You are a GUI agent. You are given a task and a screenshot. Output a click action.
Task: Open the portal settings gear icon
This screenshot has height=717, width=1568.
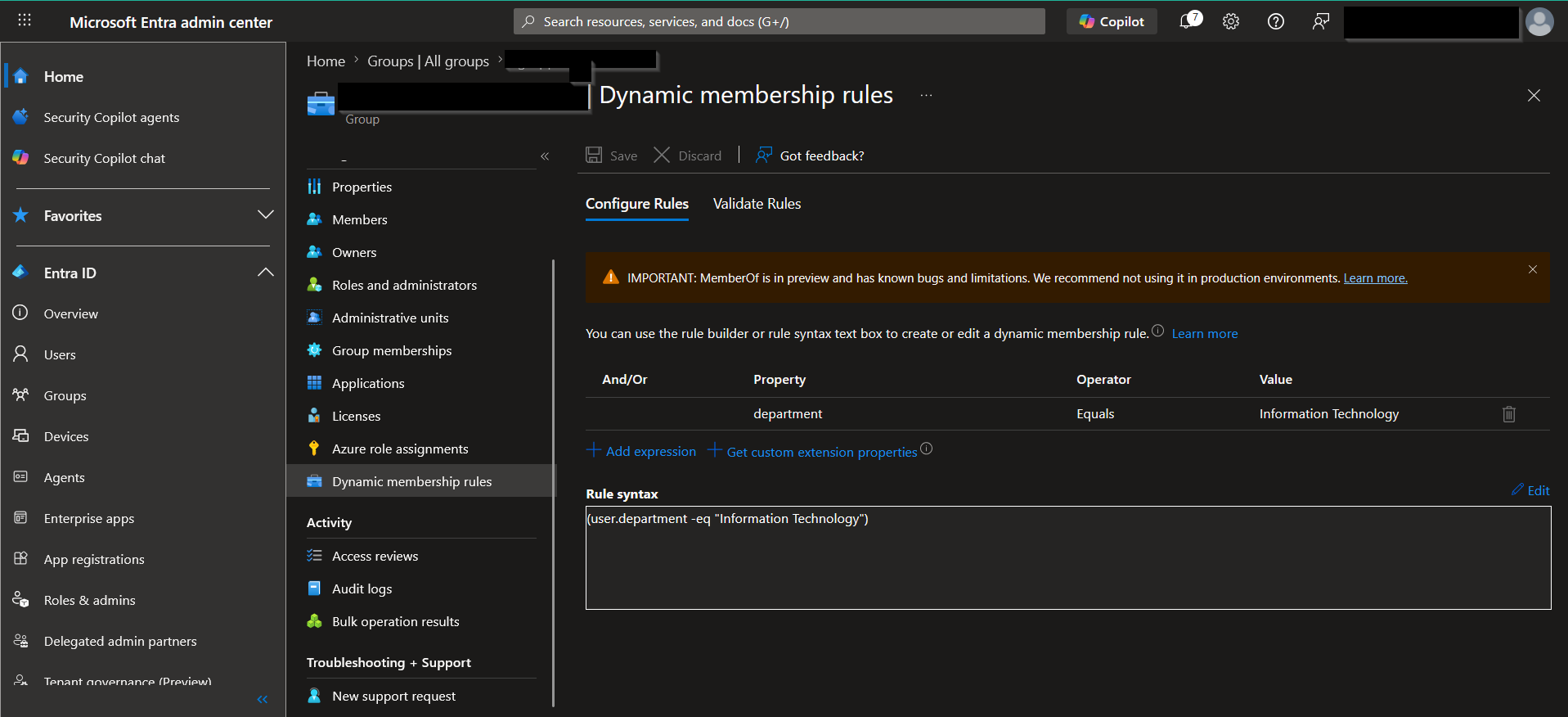[x=1231, y=21]
